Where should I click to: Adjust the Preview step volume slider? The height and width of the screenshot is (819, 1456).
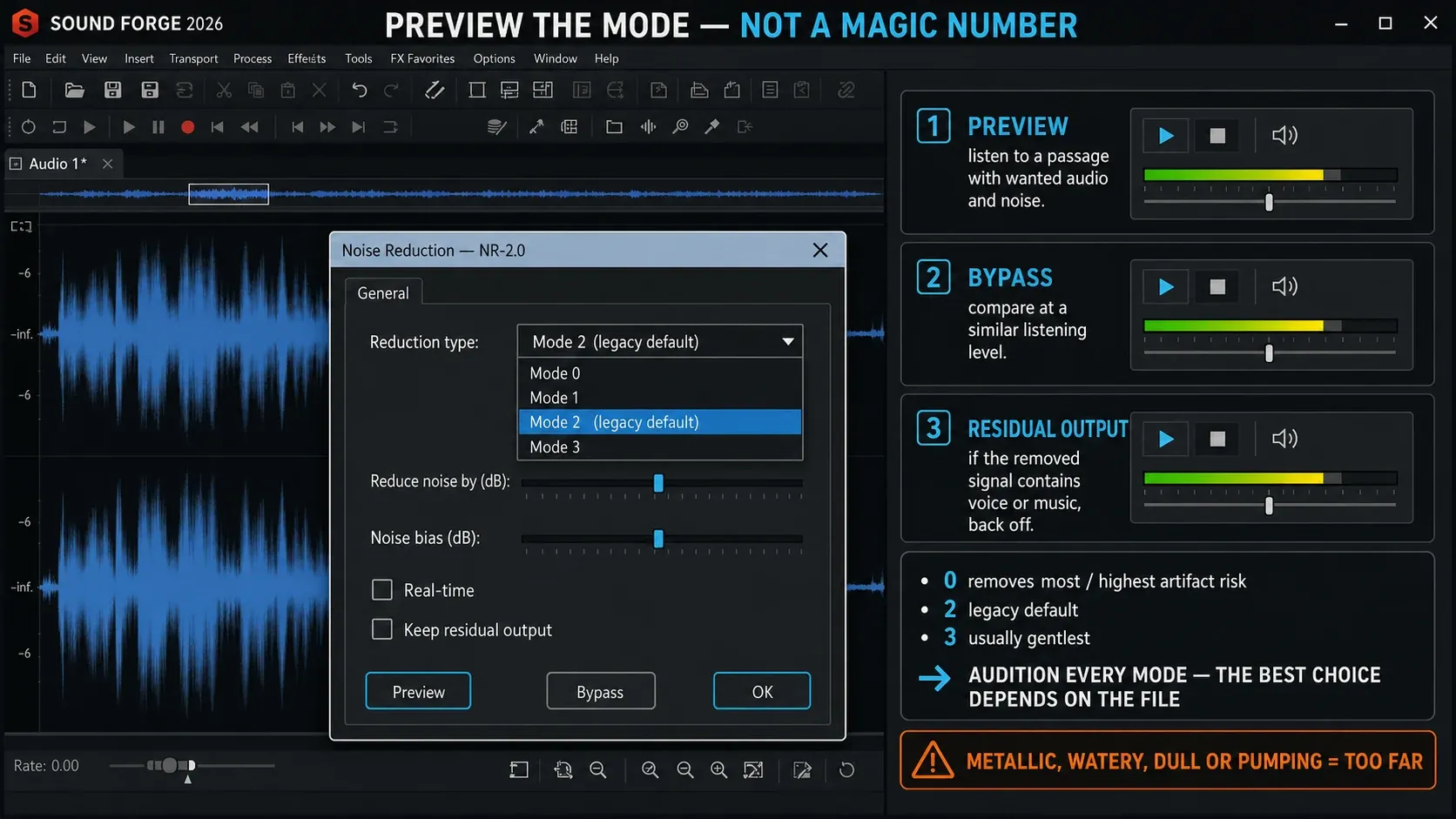pos(1269,202)
